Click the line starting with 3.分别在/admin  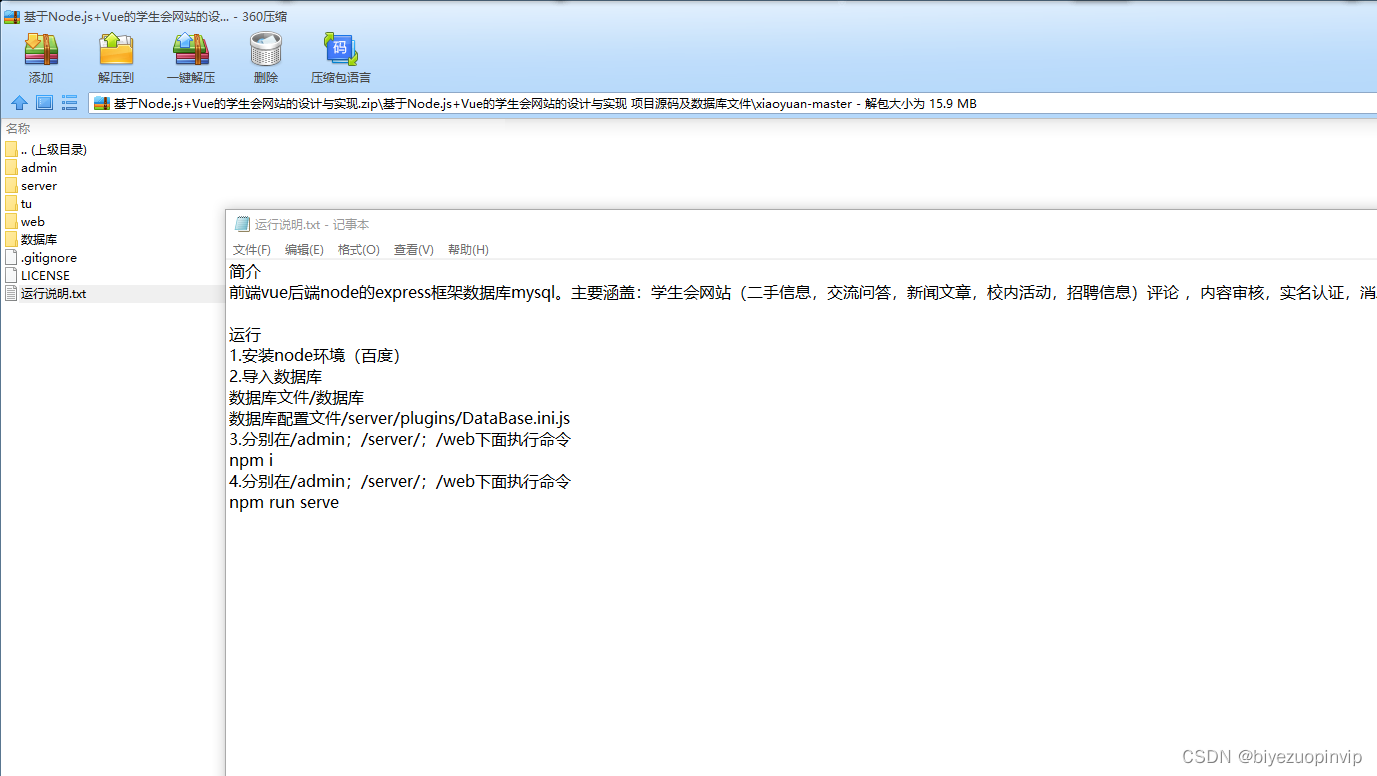point(400,439)
